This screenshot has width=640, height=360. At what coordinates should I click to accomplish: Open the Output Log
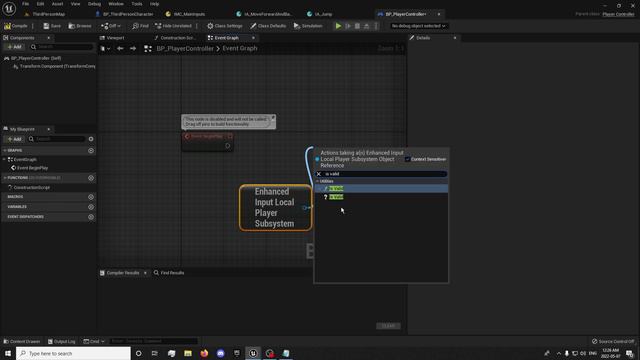pos(61,341)
